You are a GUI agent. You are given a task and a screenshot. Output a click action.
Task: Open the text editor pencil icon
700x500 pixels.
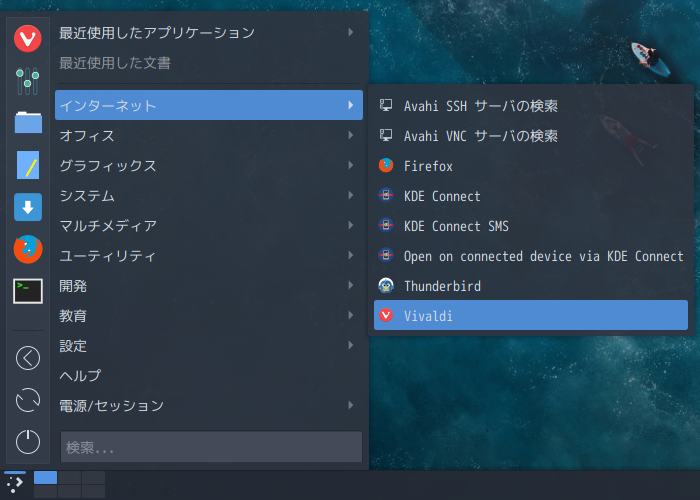pos(28,165)
